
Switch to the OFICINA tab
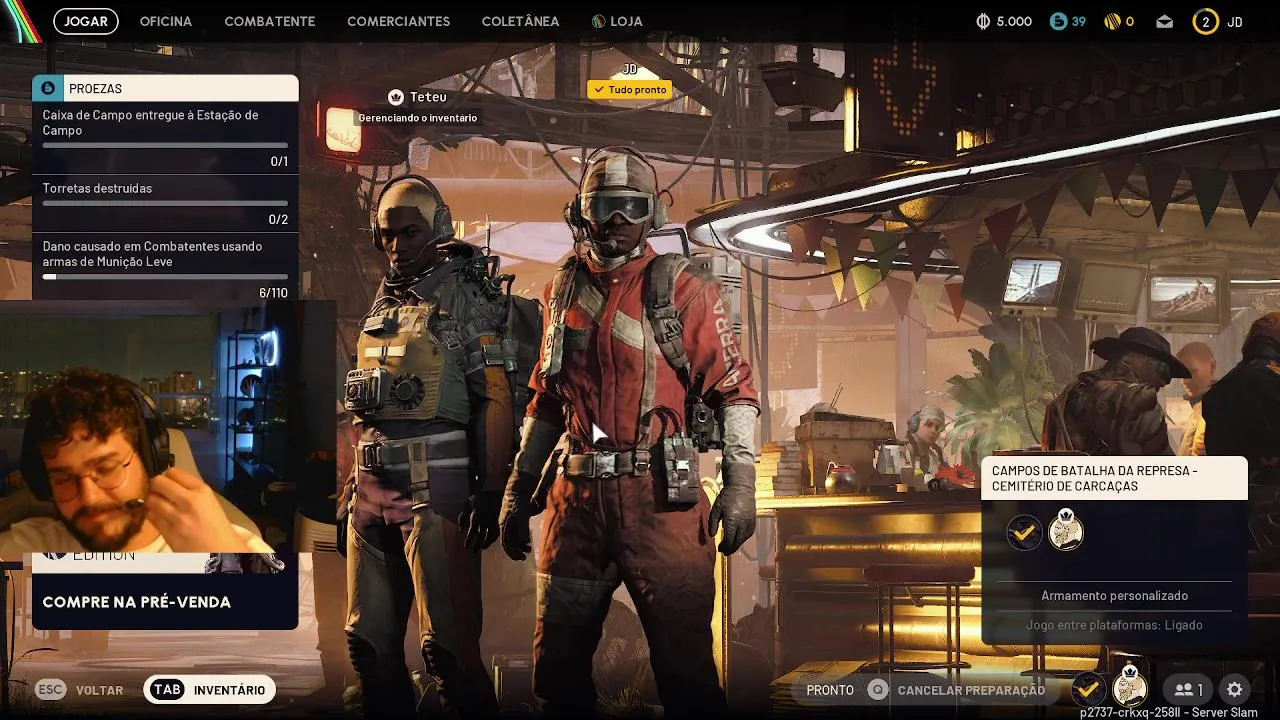(166, 21)
